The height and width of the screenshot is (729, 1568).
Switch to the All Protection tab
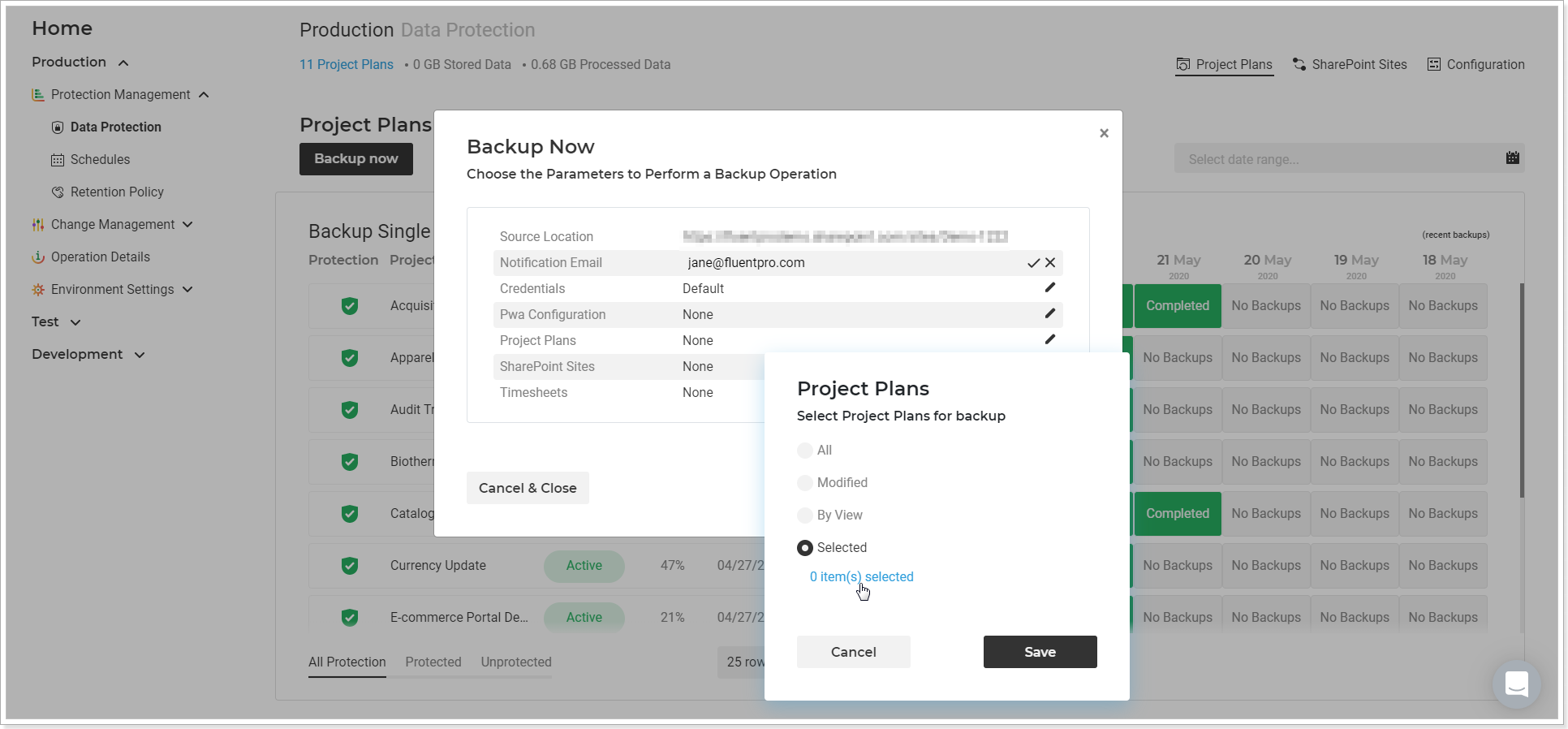[x=347, y=662]
